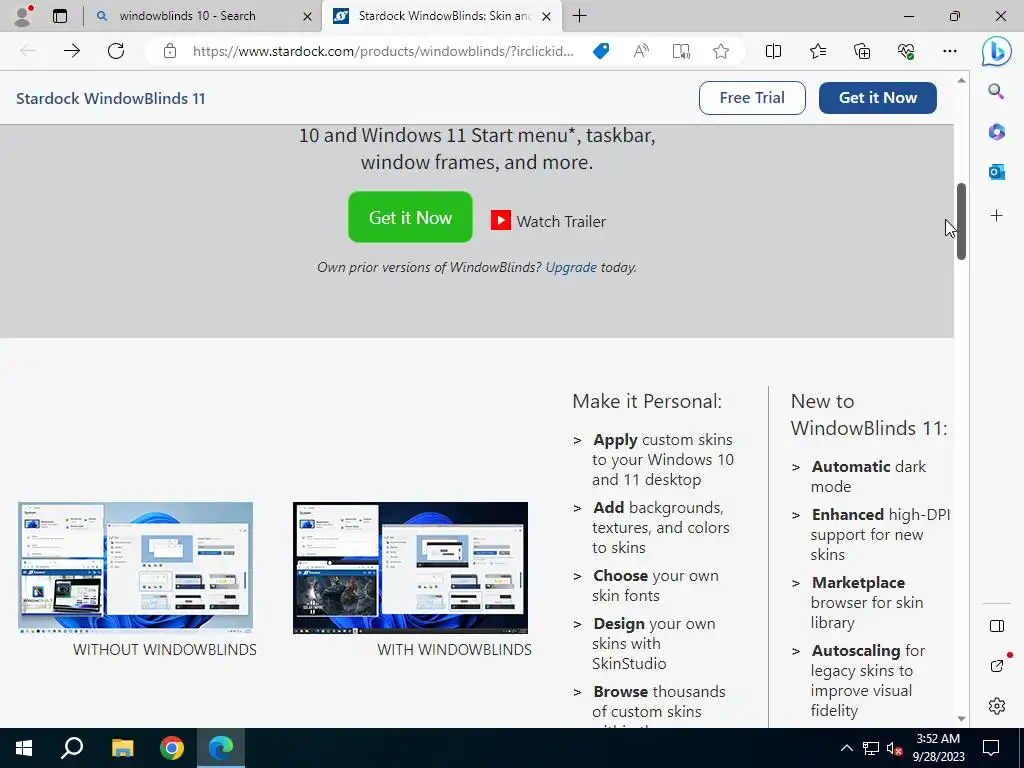Image resolution: width=1024 pixels, height=768 pixels.
Task: Click the Stardock WindowBlinds 11 heading
Action: click(110, 99)
